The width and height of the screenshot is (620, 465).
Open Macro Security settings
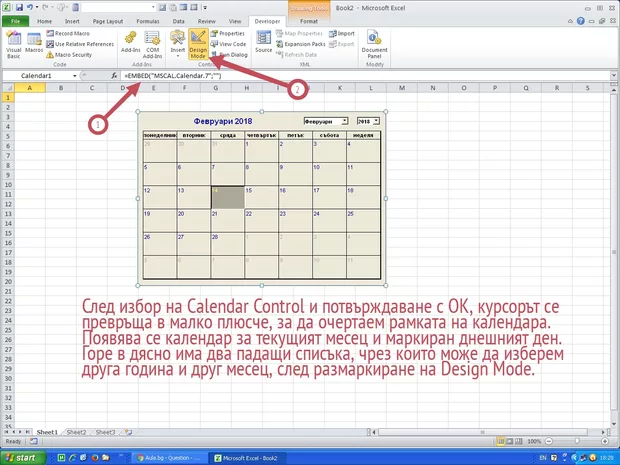tap(69, 55)
